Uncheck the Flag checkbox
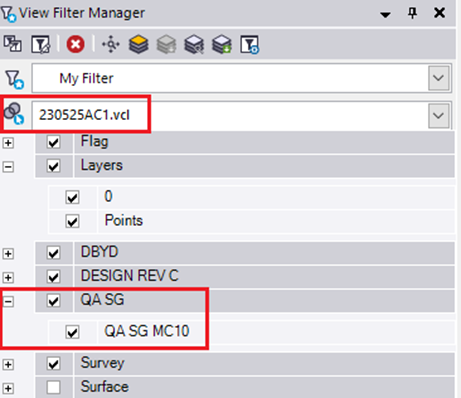 click(53, 142)
